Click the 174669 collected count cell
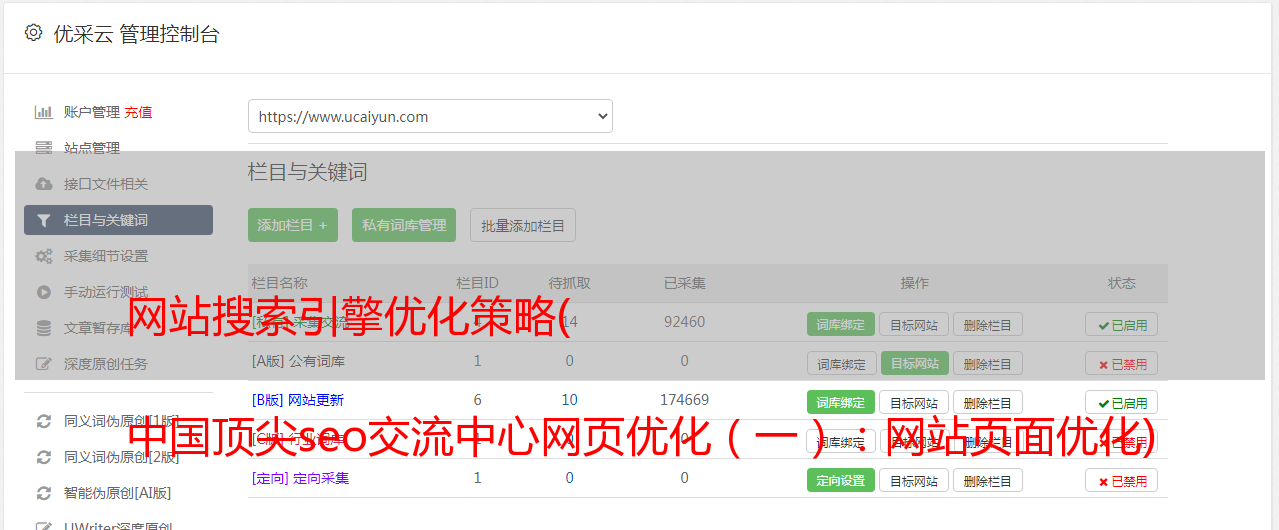Viewport: 1279px width, 530px height. tap(684, 400)
